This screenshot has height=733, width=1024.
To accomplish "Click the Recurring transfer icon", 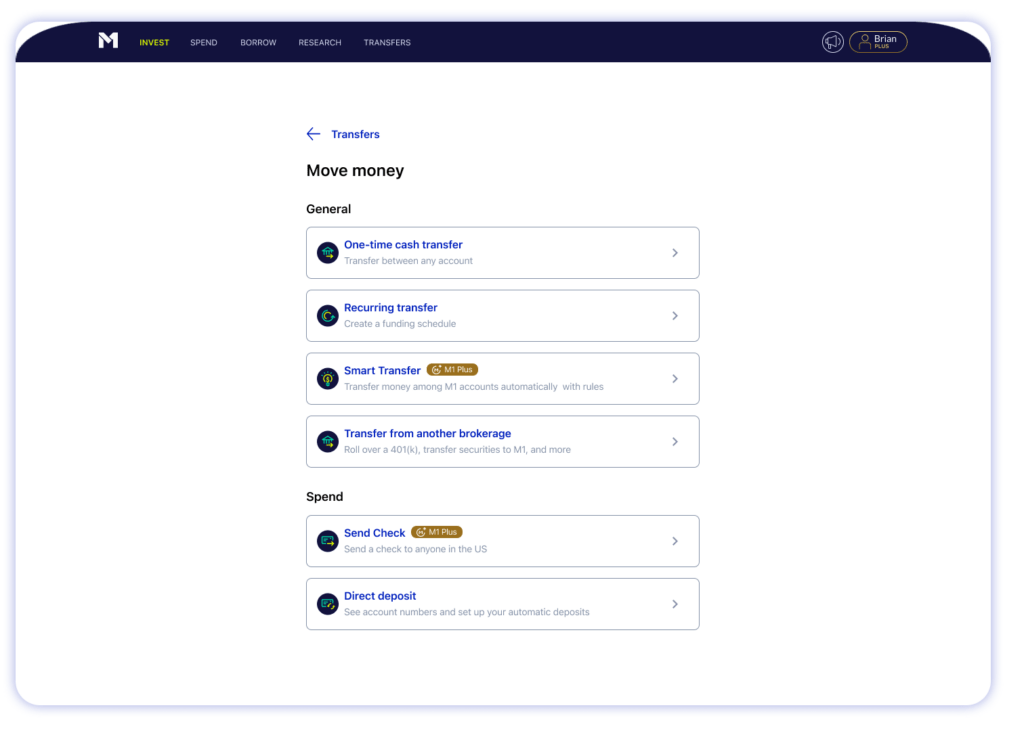I will 327,316.
